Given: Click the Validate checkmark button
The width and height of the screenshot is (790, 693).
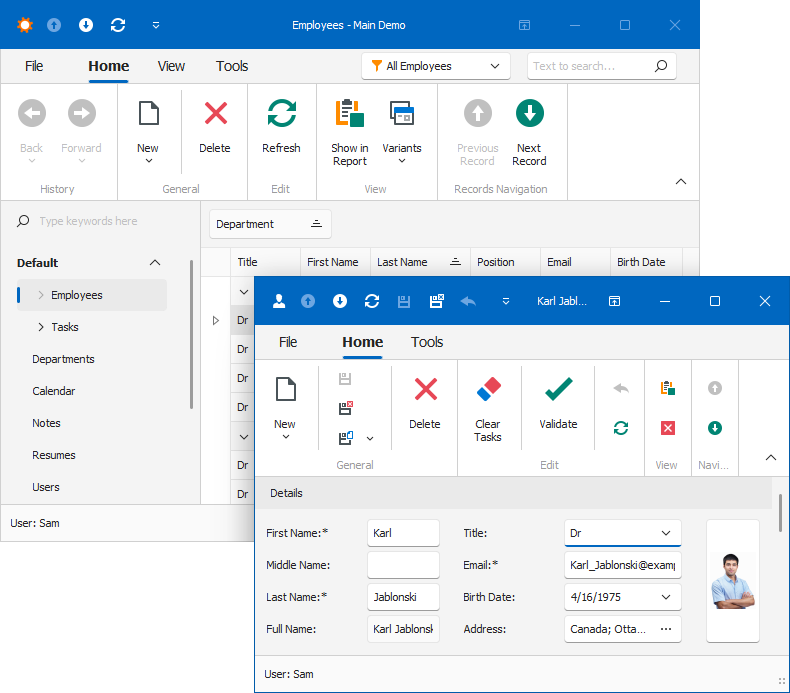Looking at the screenshot, I should (x=558, y=408).
